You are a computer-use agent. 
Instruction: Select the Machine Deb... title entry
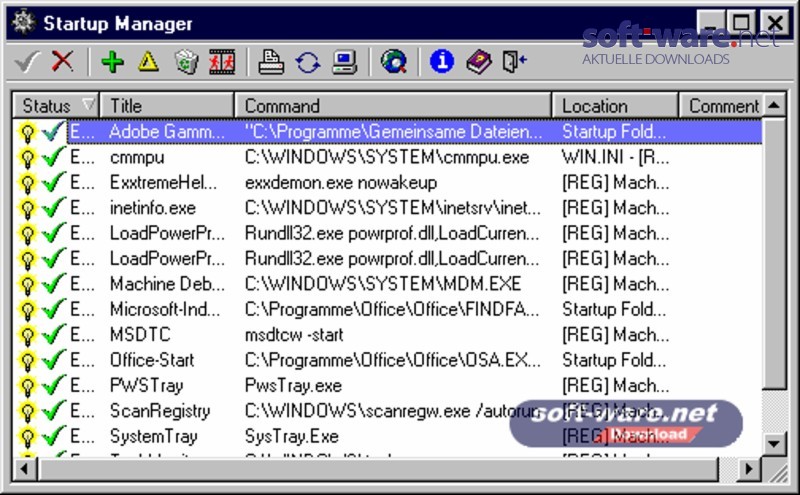coord(167,284)
